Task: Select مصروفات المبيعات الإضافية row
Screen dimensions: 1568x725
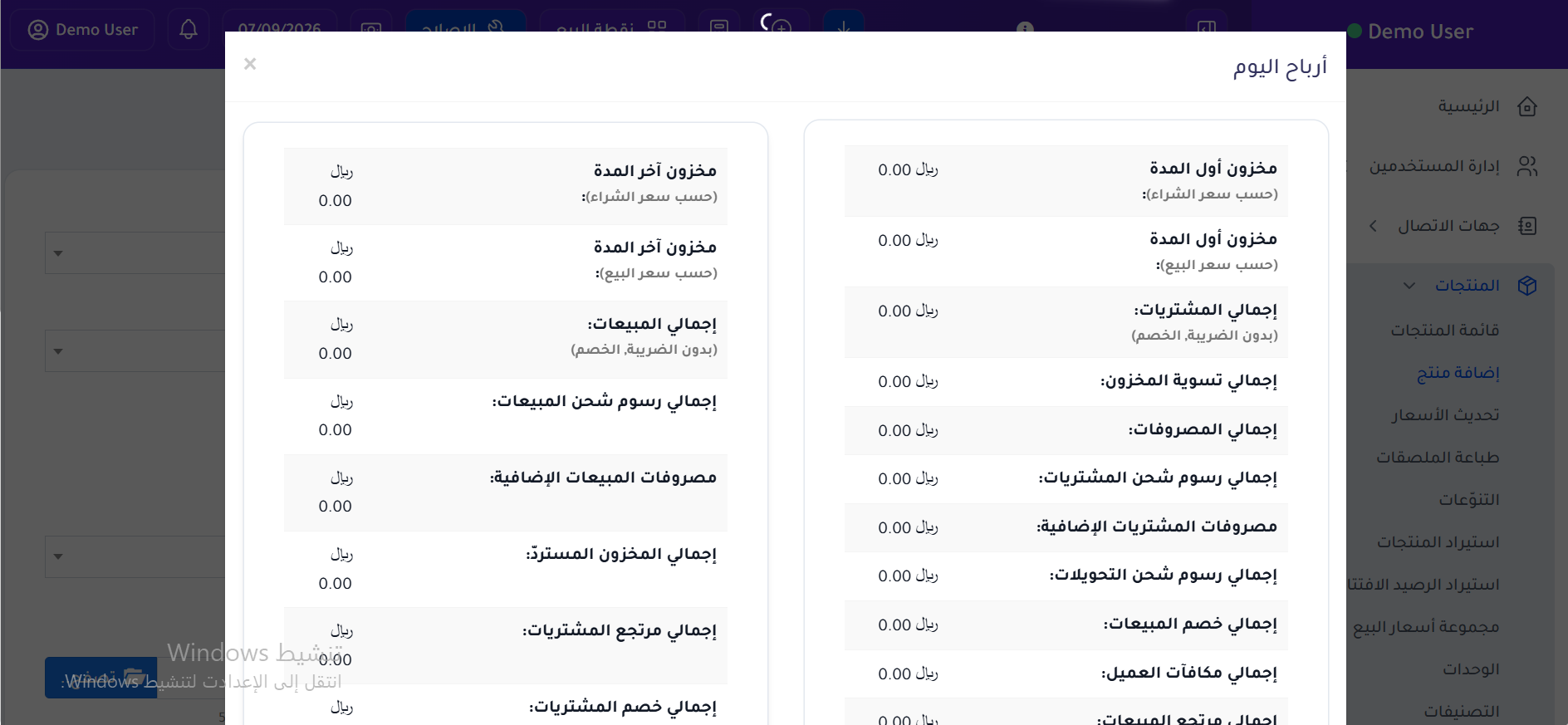Action: 506,493
